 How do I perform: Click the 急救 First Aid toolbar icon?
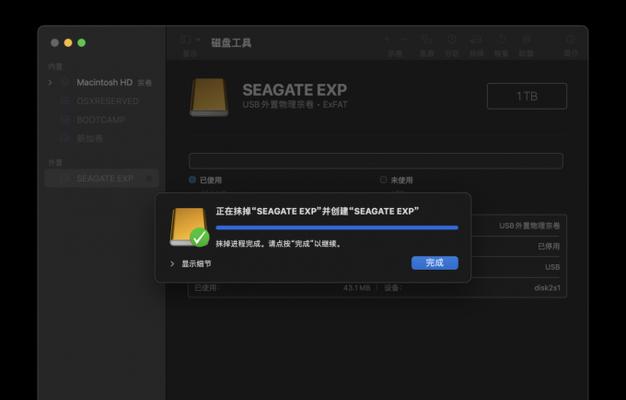[x=426, y=40]
